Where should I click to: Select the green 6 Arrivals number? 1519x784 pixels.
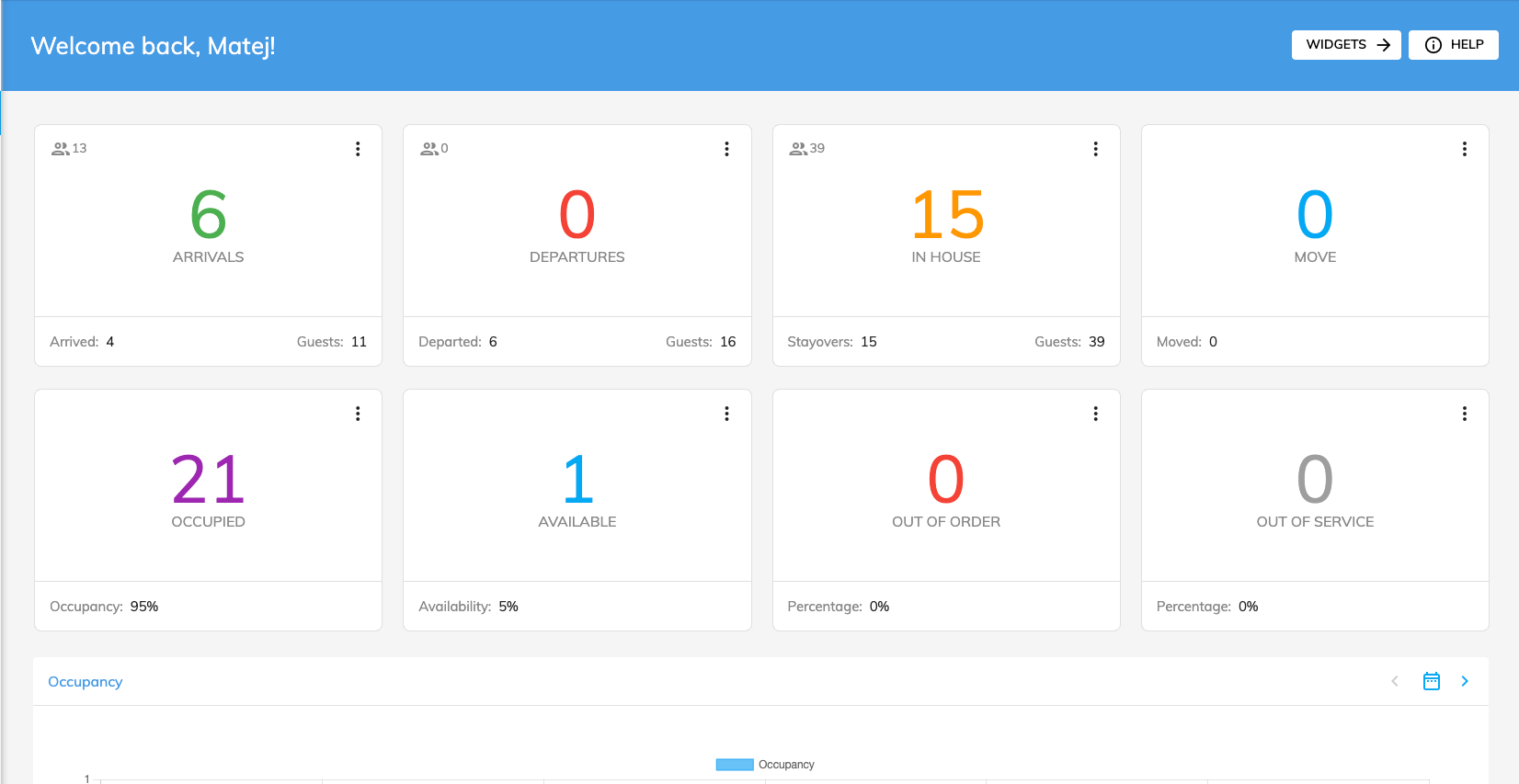209,215
